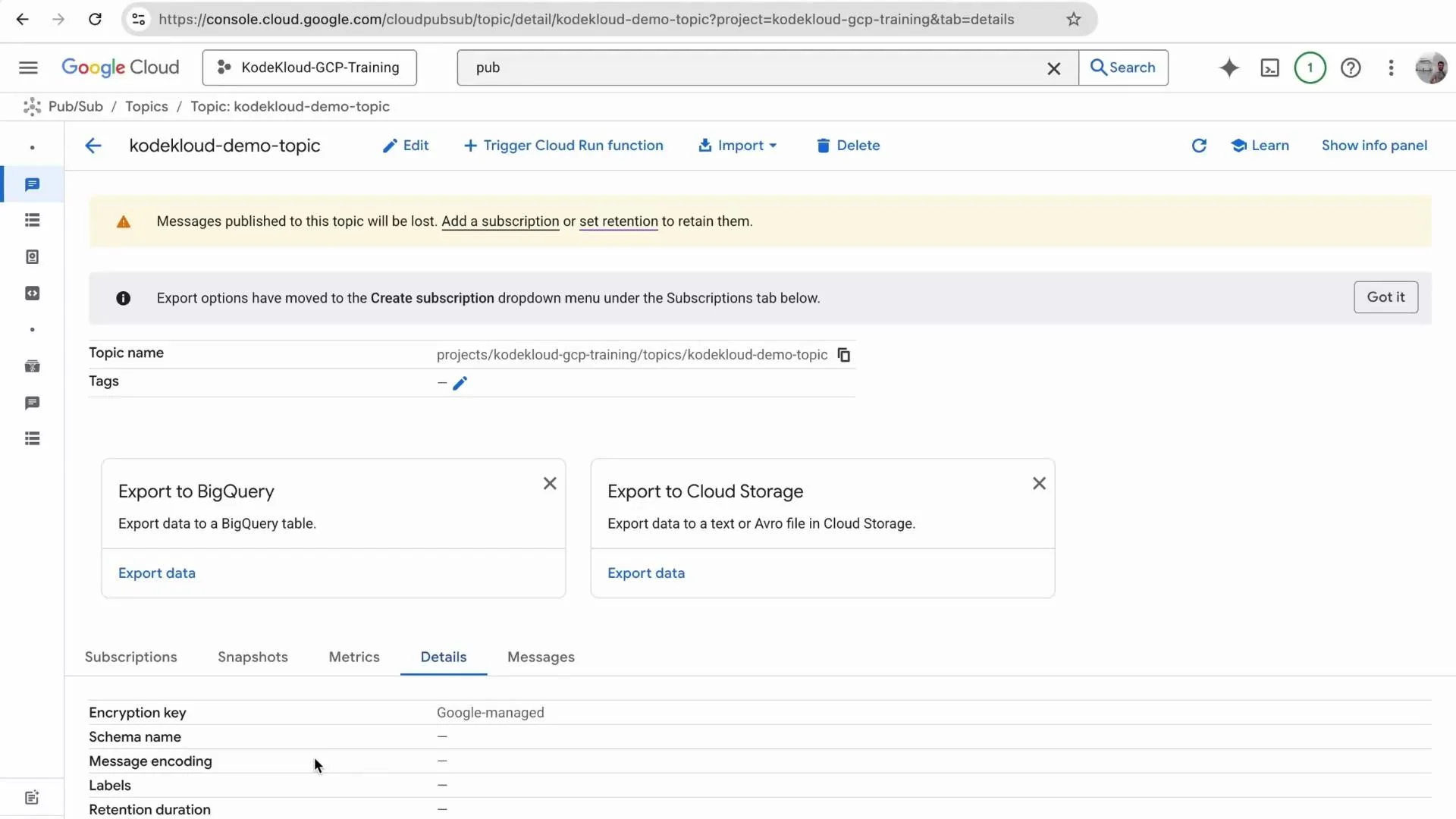Viewport: 1456px width, 819px height.
Task: Click Export data under BigQuery card
Action: [157, 573]
